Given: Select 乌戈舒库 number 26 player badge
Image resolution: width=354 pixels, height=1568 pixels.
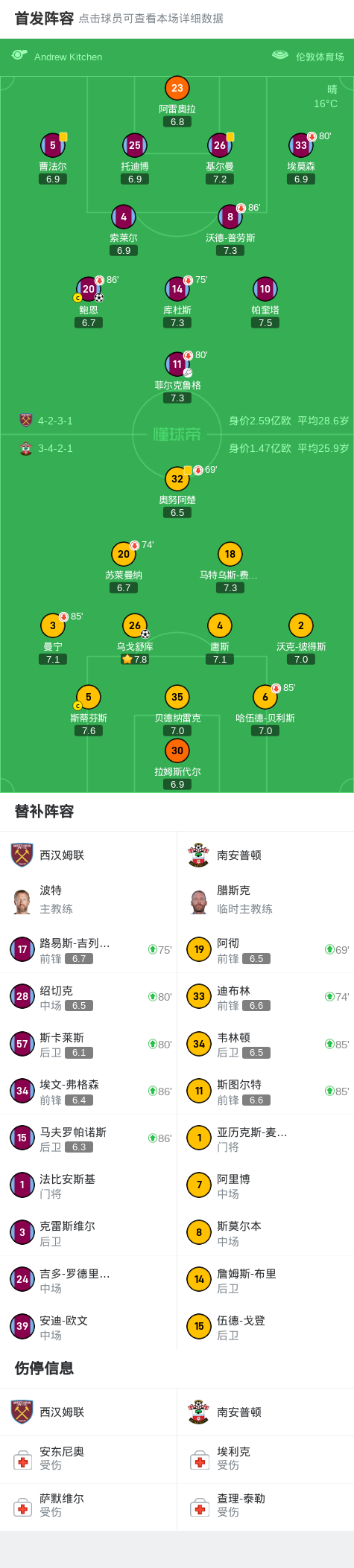Looking at the screenshot, I should tap(135, 625).
